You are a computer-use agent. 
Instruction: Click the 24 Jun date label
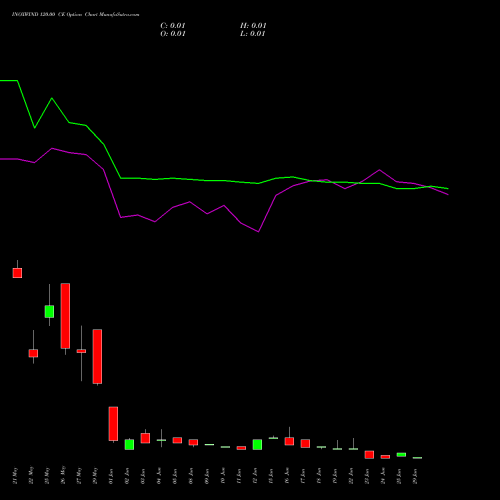coord(383,476)
